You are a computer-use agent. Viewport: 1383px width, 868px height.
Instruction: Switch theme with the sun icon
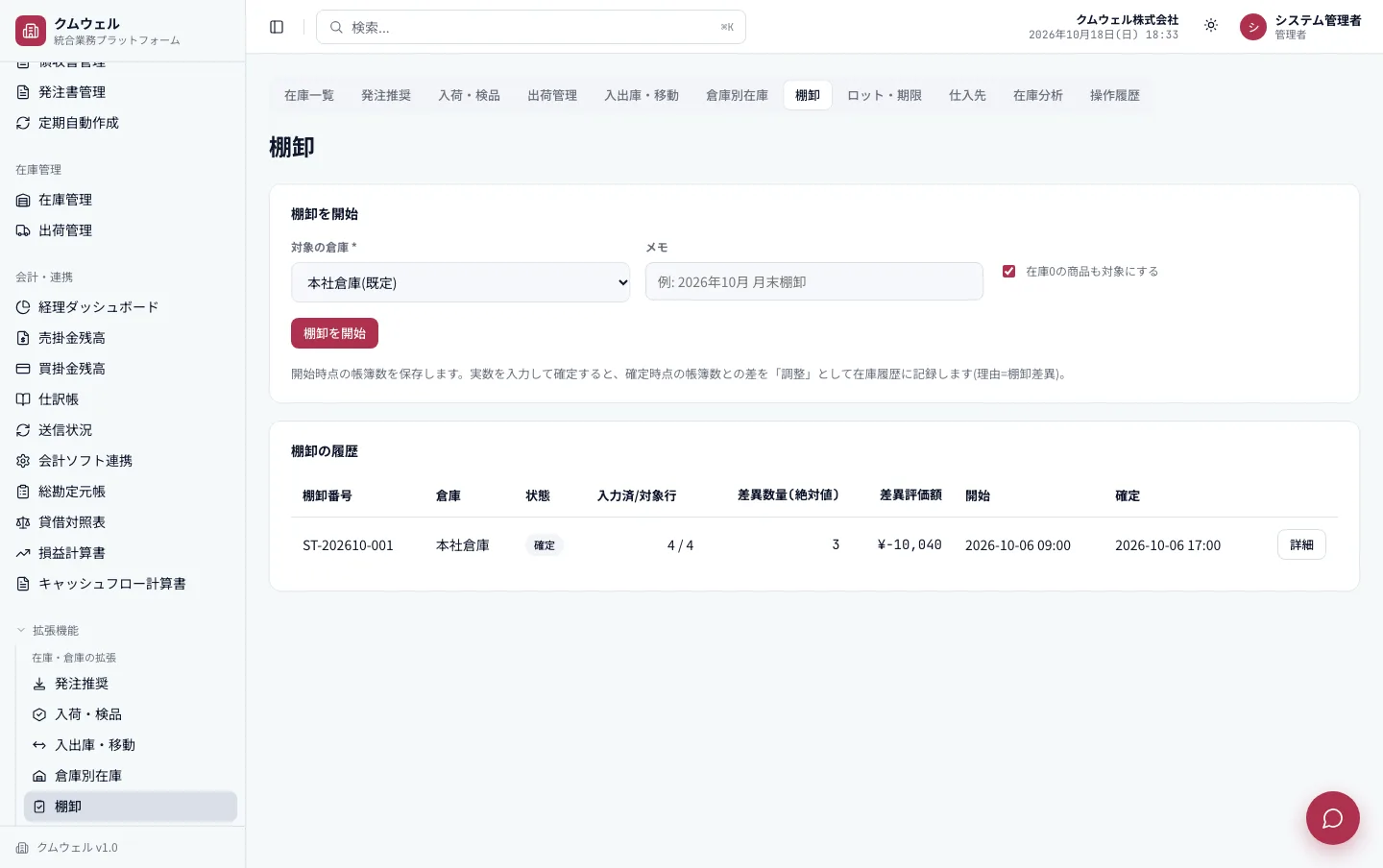click(1211, 26)
